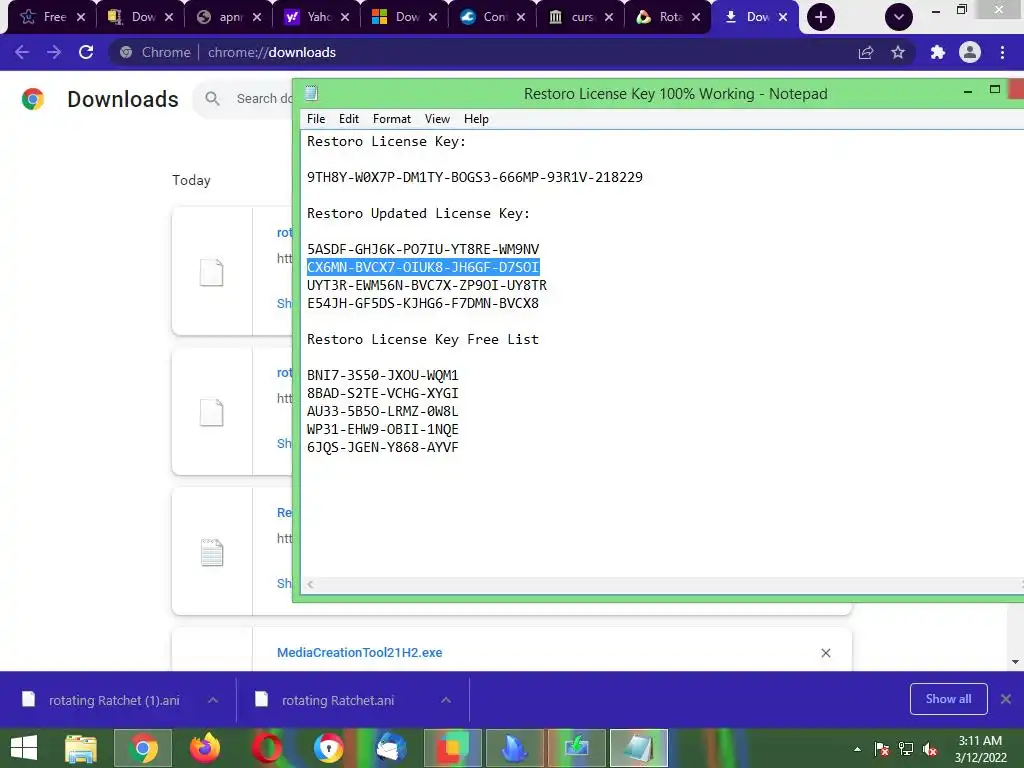Open Notepad Edit menu
Image resolution: width=1024 pixels, height=768 pixels.
[349, 119]
